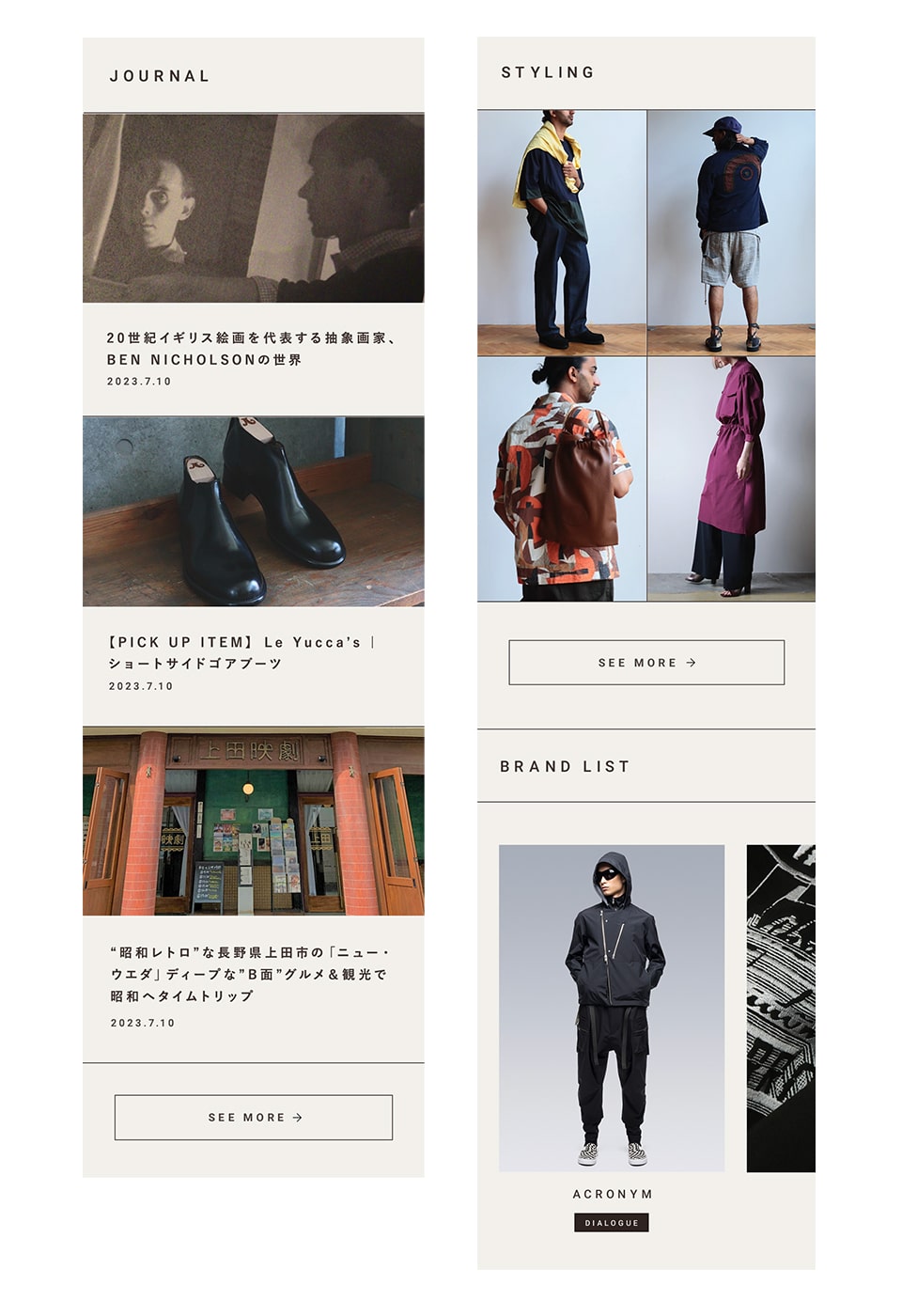Open the black side gore boots image
The height and width of the screenshot is (1316, 902).
(253, 511)
